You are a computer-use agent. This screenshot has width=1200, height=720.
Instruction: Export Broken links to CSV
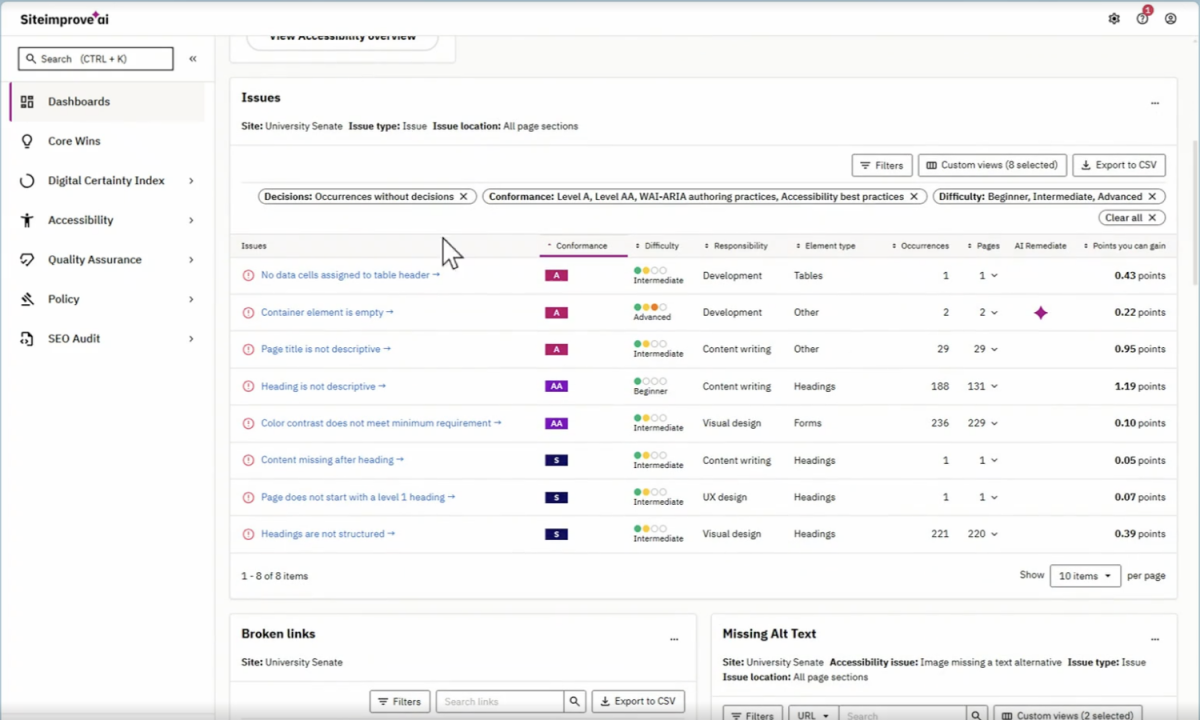coord(638,702)
